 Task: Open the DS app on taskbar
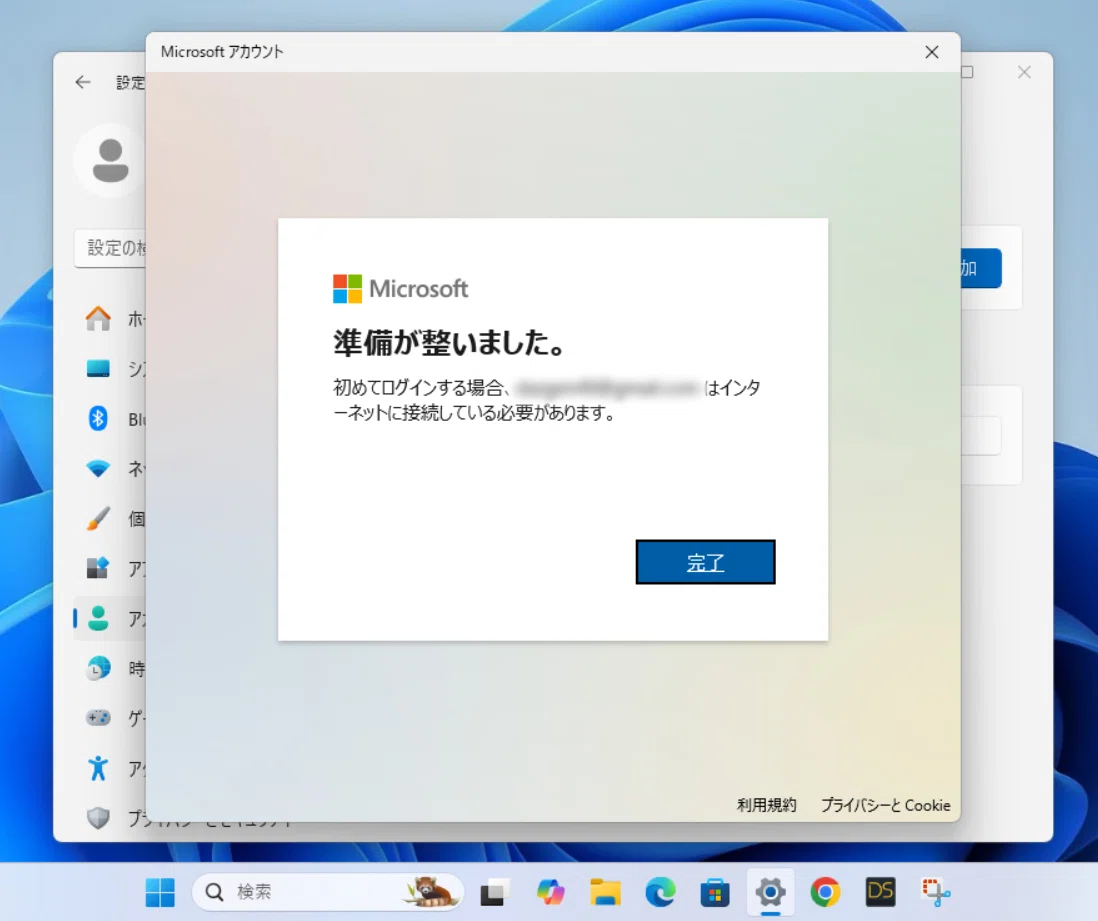(880, 892)
